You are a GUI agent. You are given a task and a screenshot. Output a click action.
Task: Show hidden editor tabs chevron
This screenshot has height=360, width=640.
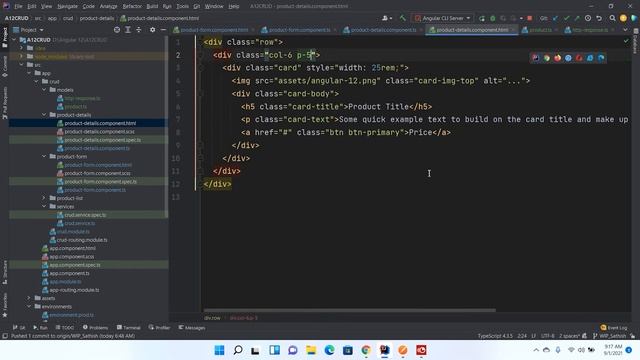[x=625, y=30]
